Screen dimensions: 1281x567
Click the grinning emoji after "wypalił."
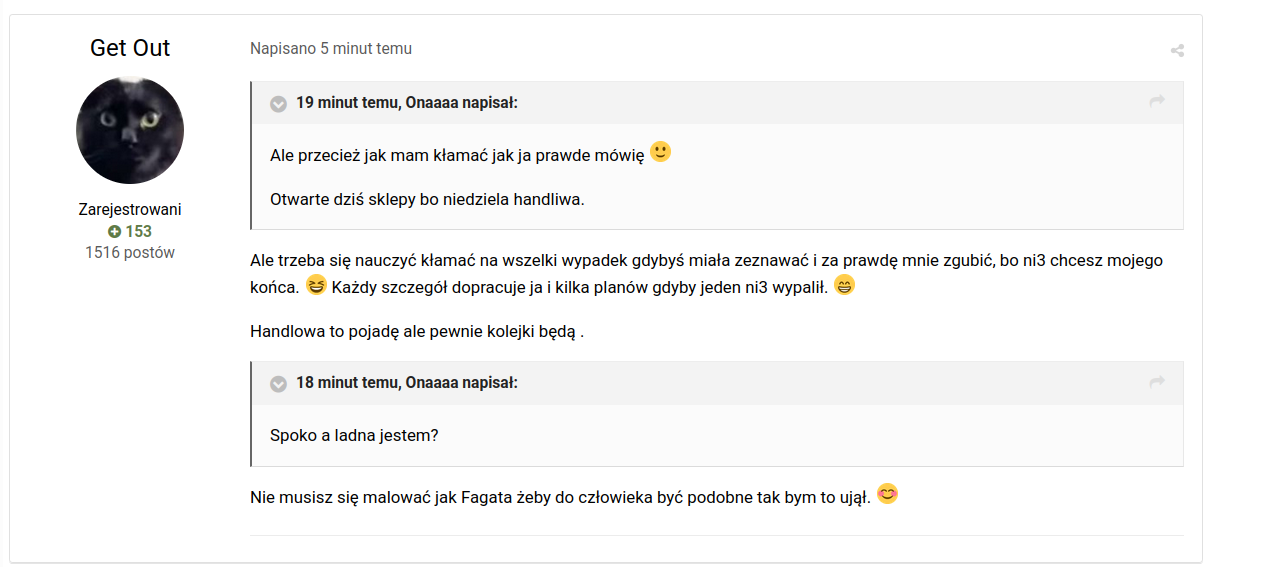click(845, 286)
